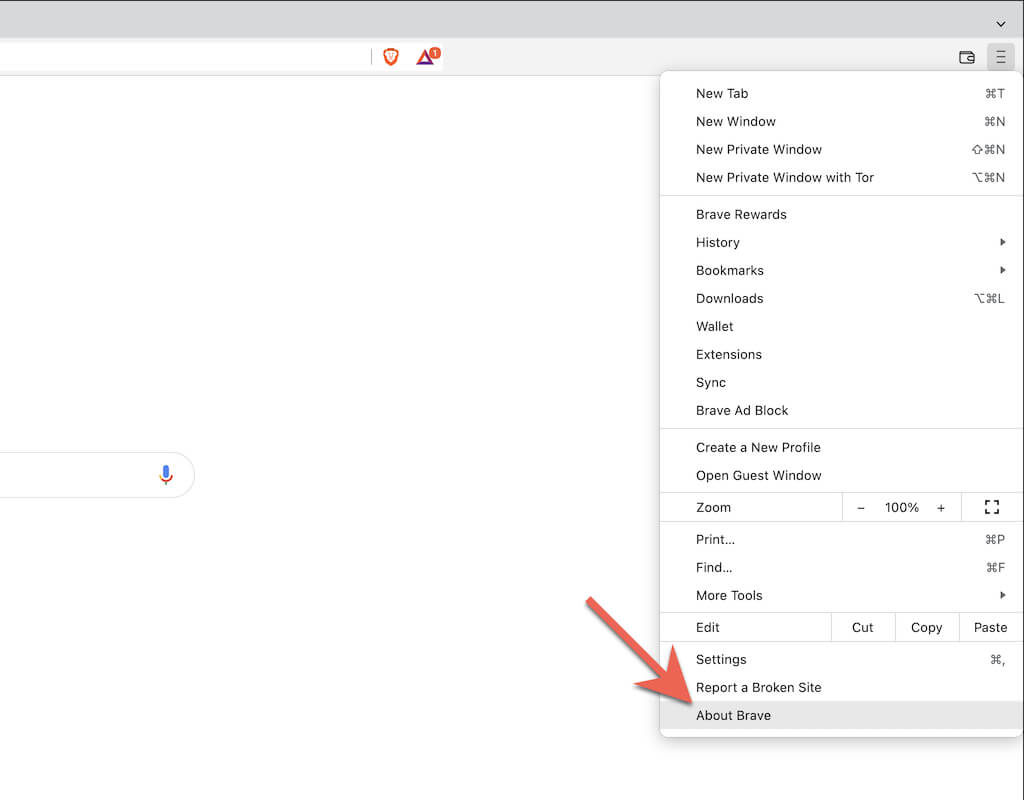Image resolution: width=1024 pixels, height=800 pixels.
Task: Click the 100% zoom level value
Action: (x=901, y=507)
